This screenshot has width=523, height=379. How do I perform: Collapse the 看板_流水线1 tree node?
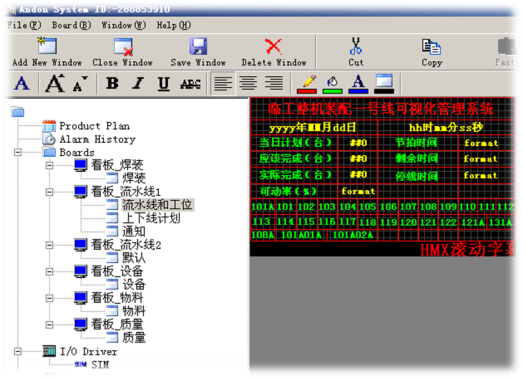pos(49,192)
